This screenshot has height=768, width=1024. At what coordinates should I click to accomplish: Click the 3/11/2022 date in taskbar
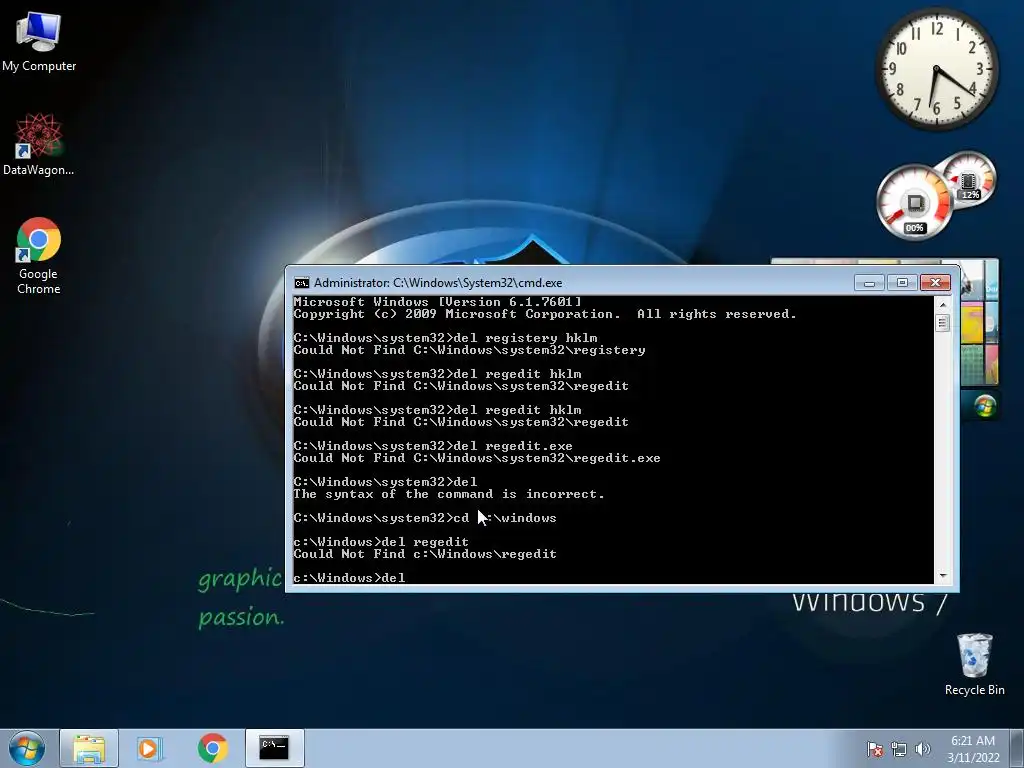coord(973,758)
